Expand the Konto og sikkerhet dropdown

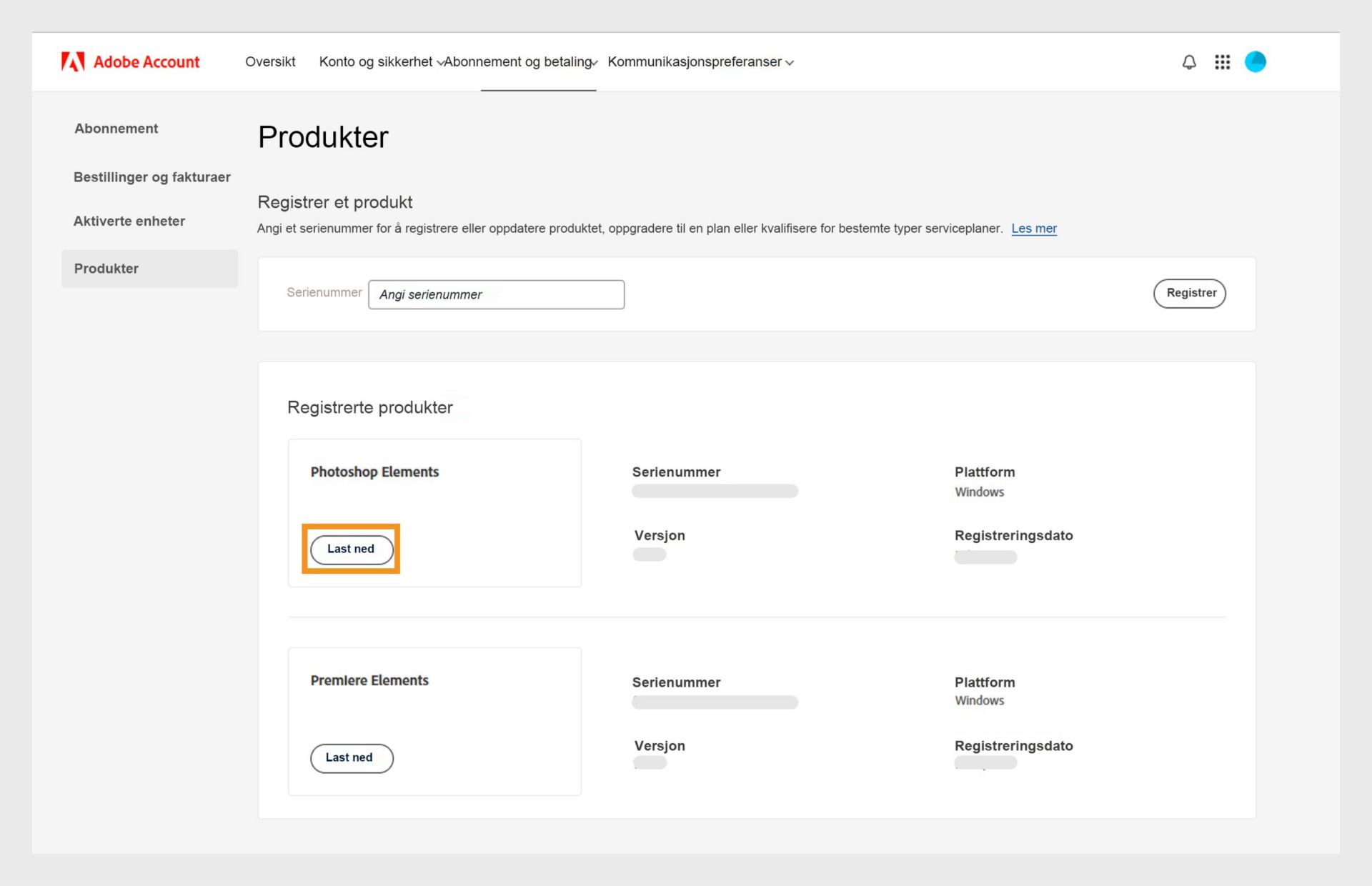pos(377,62)
